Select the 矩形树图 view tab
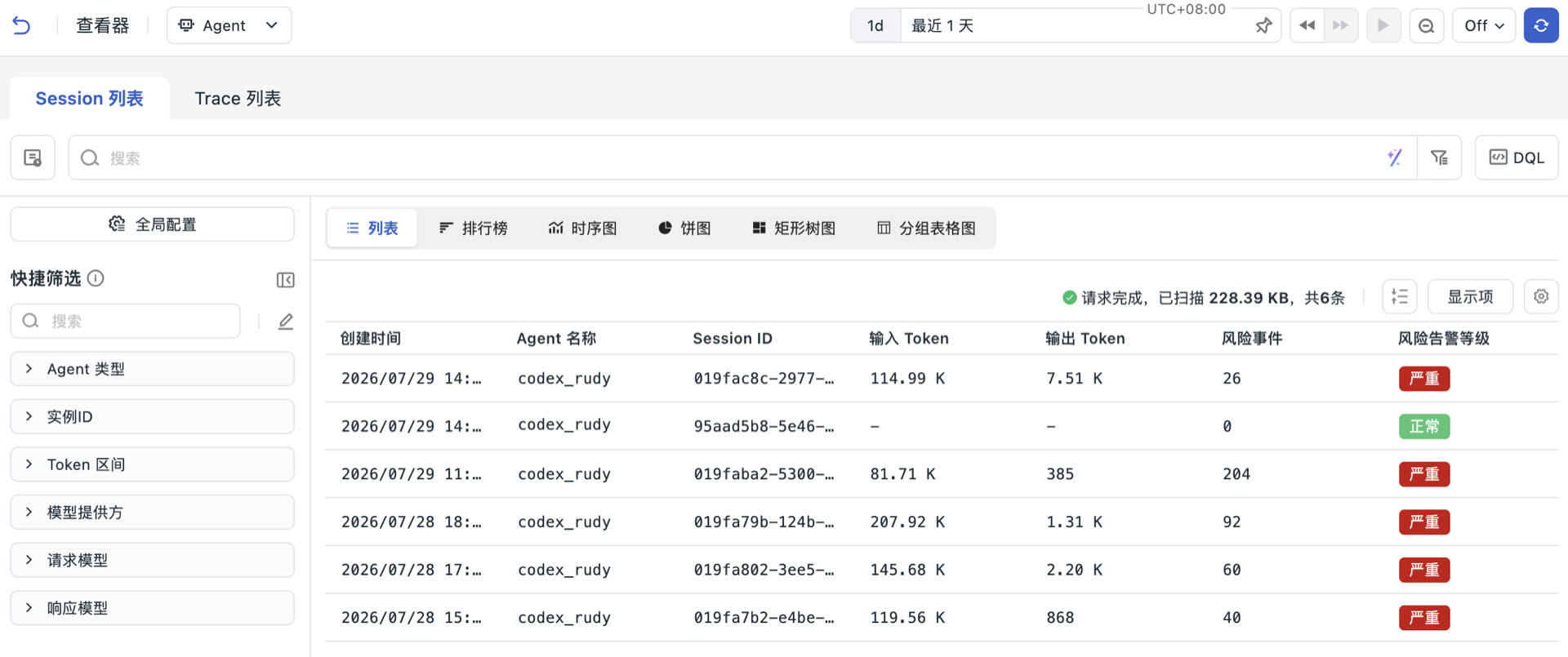 pos(794,228)
